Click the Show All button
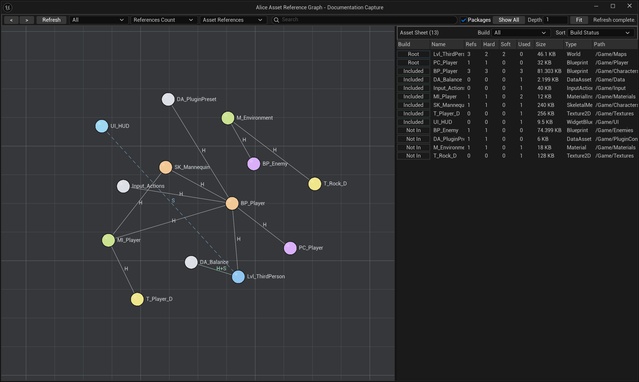Viewport: 639px width, 382px height. 509,20
